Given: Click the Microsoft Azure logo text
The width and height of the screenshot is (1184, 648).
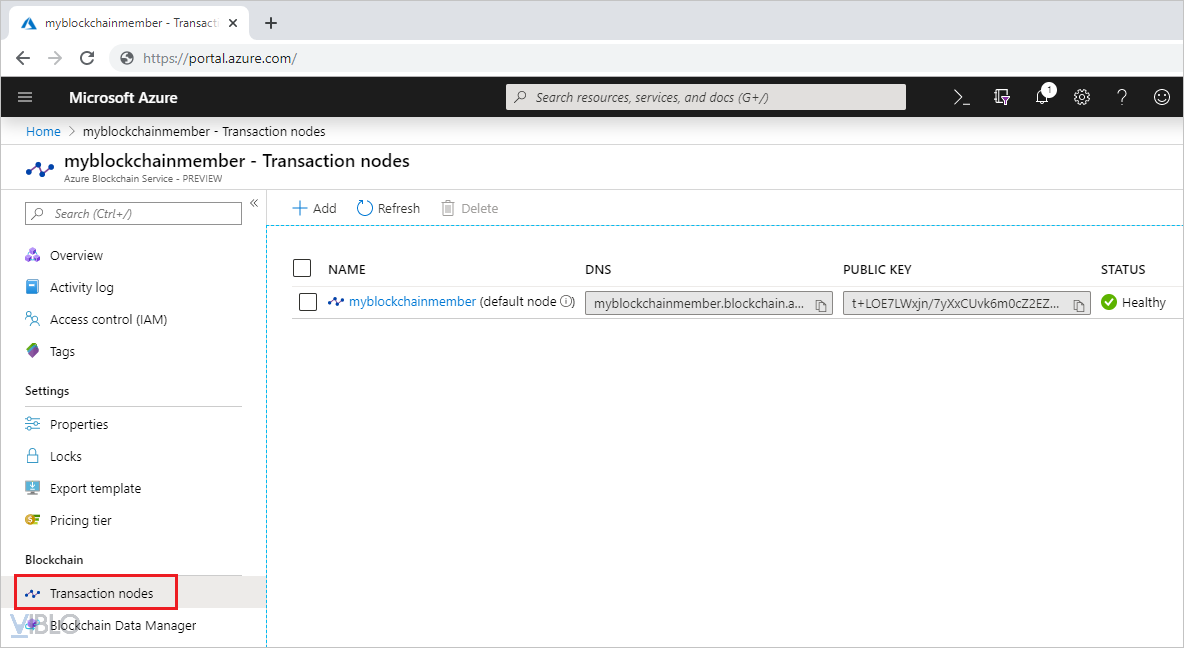Looking at the screenshot, I should [x=123, y=97].
